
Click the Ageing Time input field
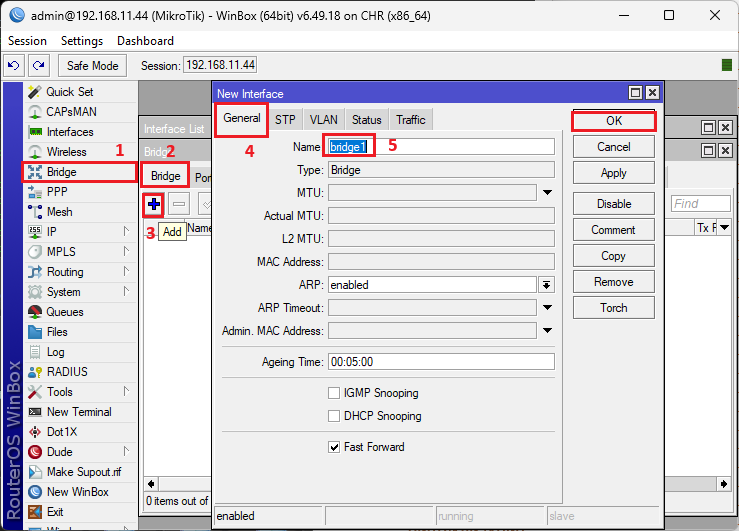pyautogui.click(x=440, y=362)
